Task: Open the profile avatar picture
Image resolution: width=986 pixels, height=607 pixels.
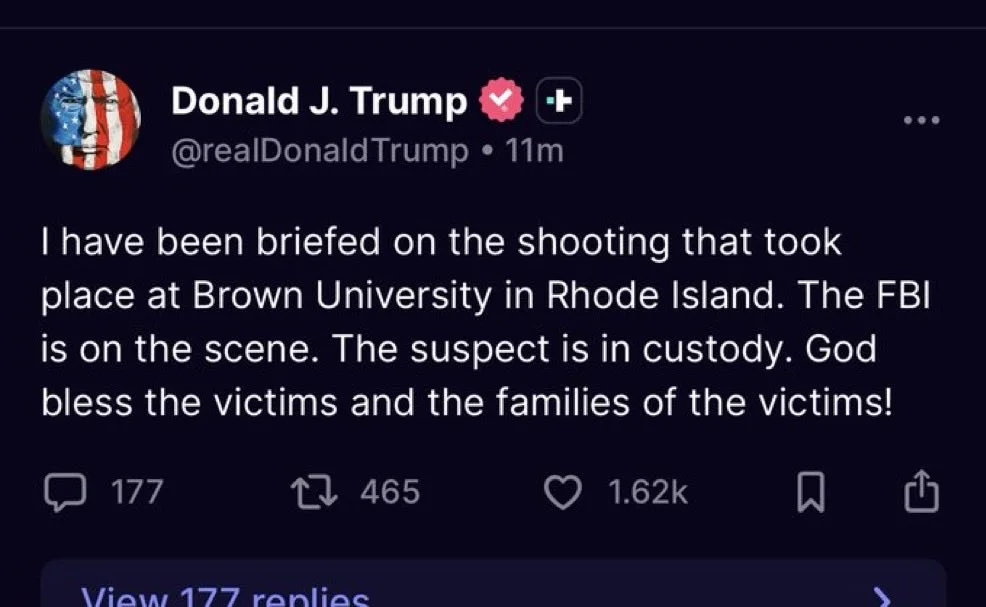Action: tap(91, 121)
